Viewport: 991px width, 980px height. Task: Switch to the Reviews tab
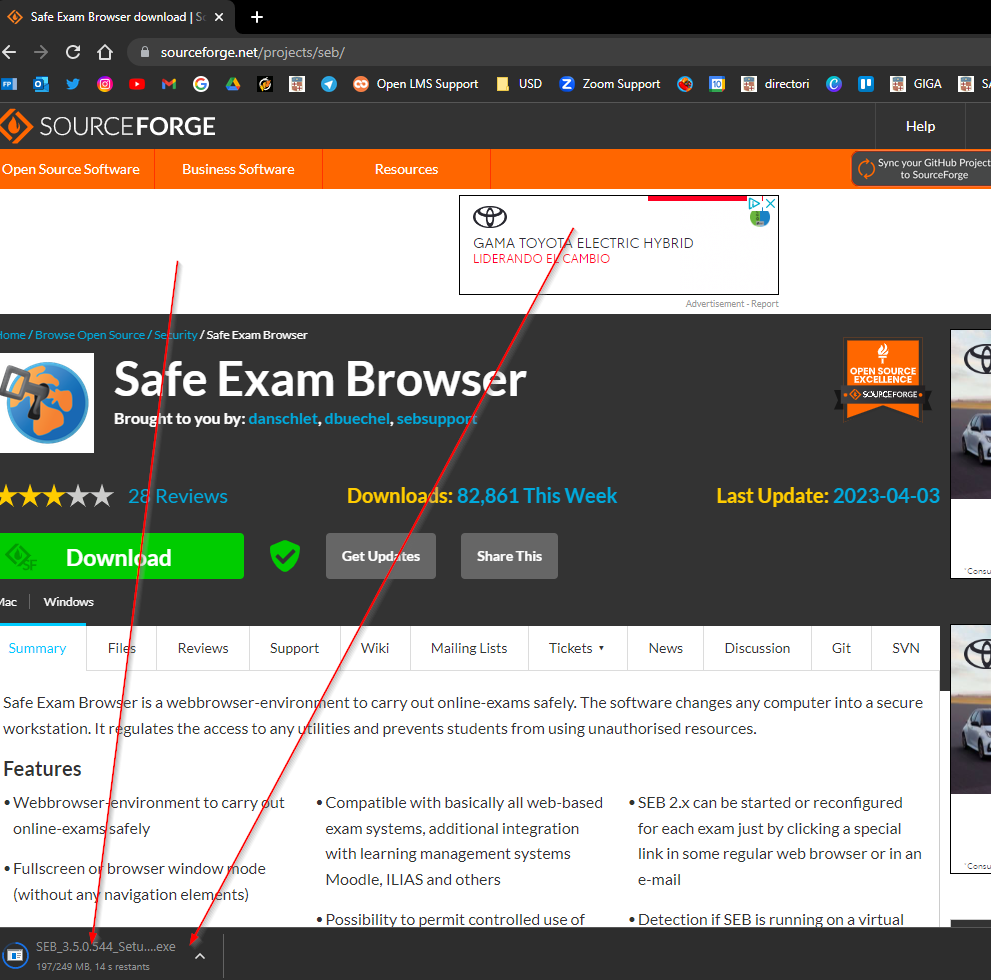203,648
